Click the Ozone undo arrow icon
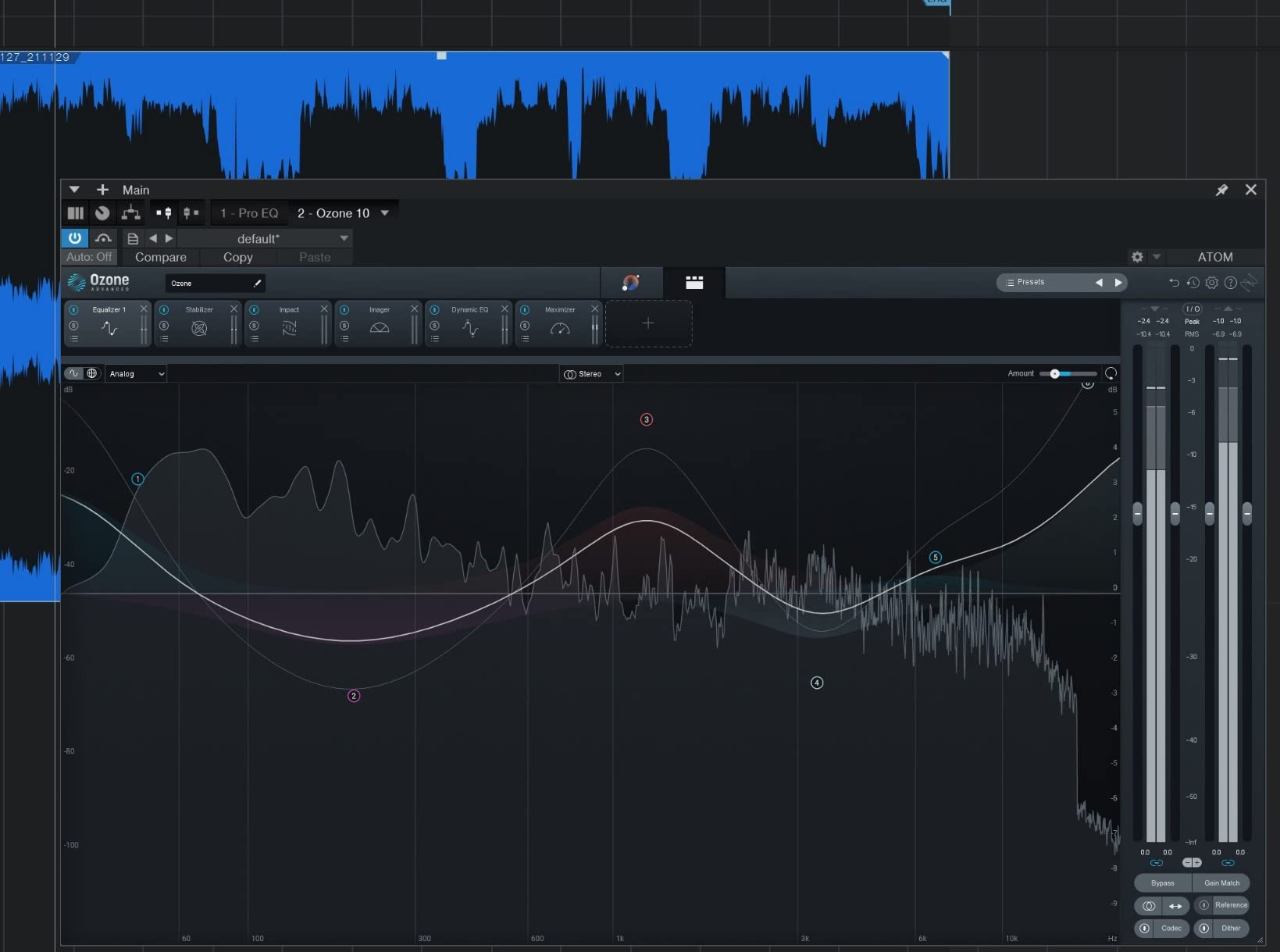Image resolution: width=1280 pixels, height=952 pixels. pos(1174,283)
